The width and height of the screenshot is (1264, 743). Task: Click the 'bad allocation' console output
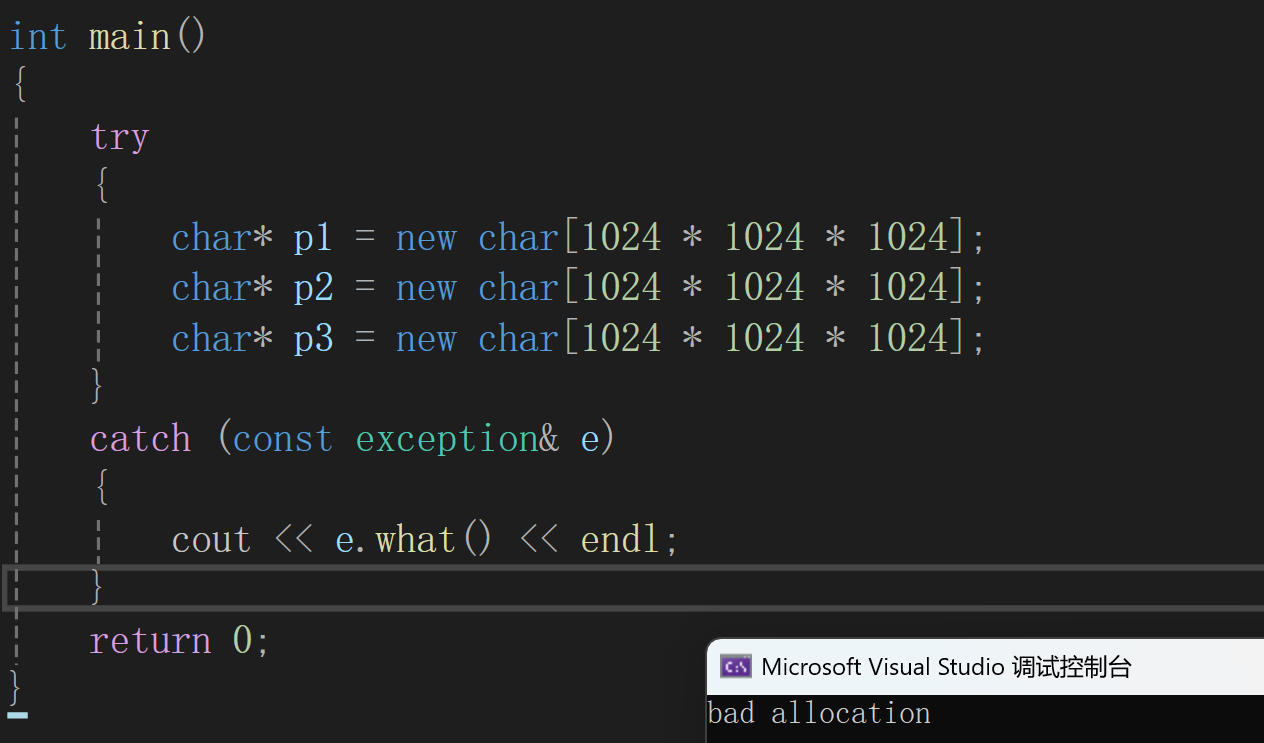pyautogui.click(x=819, y=714)
